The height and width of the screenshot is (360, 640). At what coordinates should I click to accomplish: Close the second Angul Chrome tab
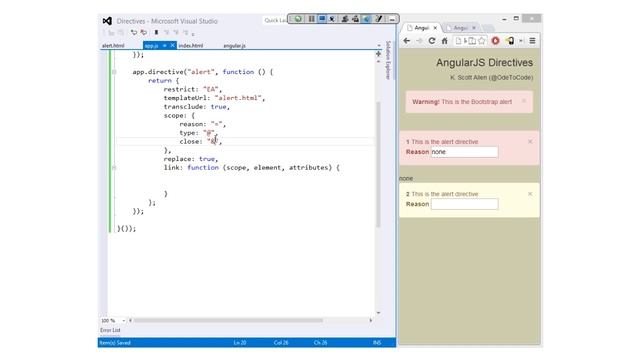[474, 28]
